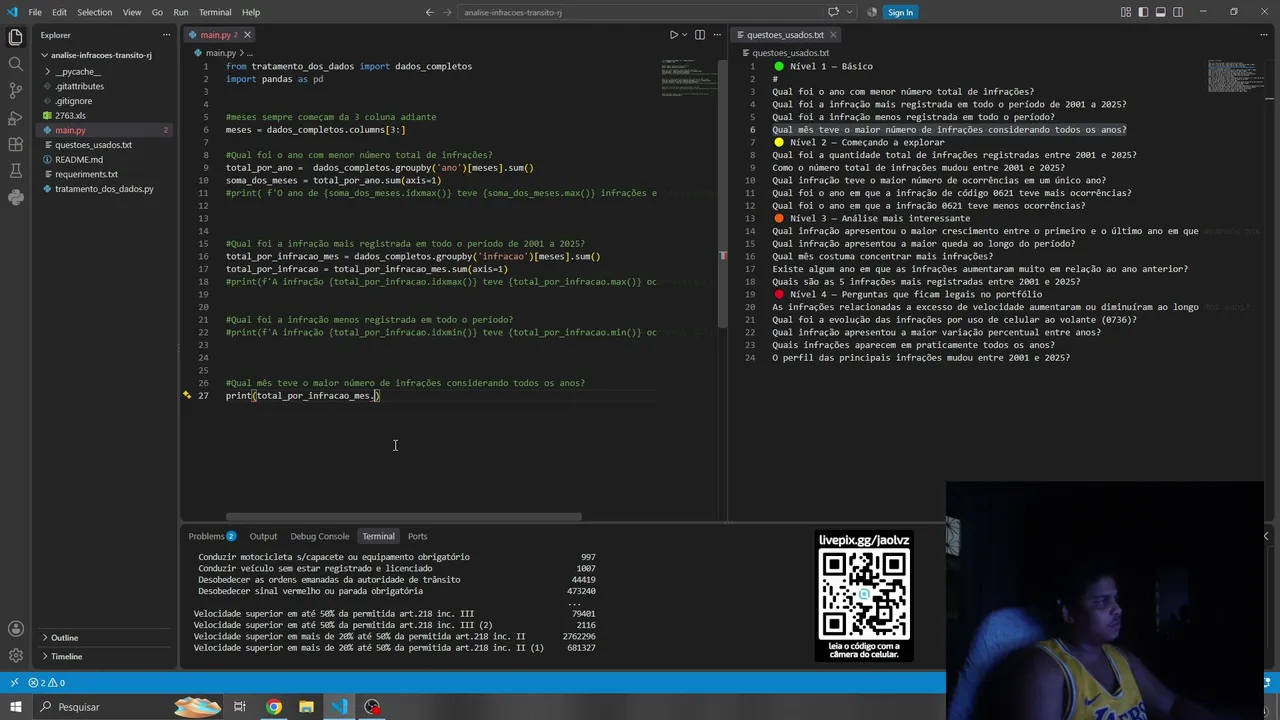Toggle the bottom panel visibility
The image size is (1280, 720).
click(1162, 12)
